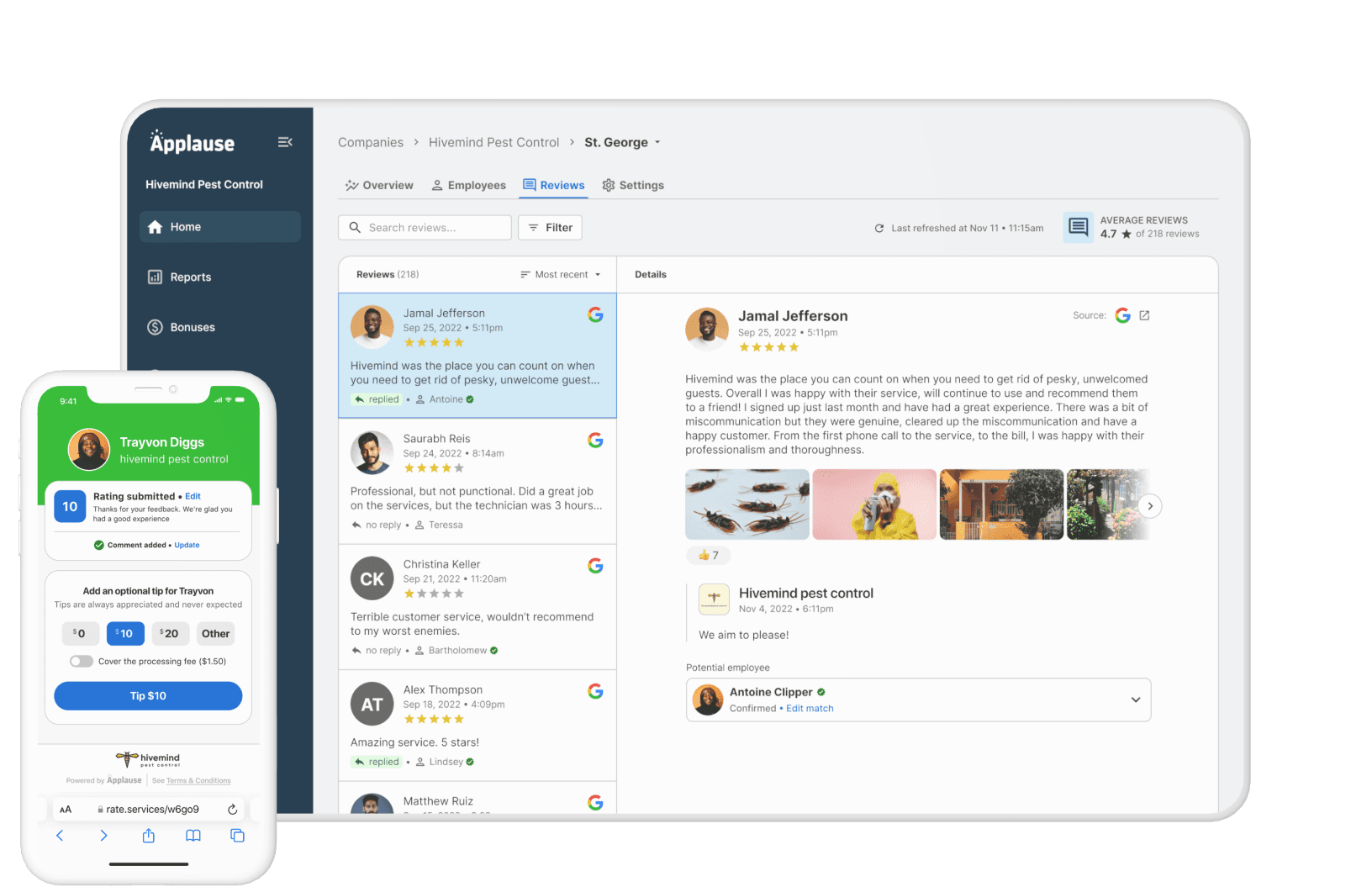Viewport: 1372px width, 887px height.
Task: Select Jamal Jefferson review in list
Action: [477, 355]
